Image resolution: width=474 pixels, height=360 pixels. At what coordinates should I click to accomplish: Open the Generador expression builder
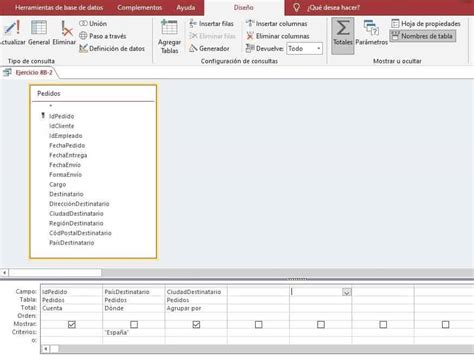click(209, 49)
